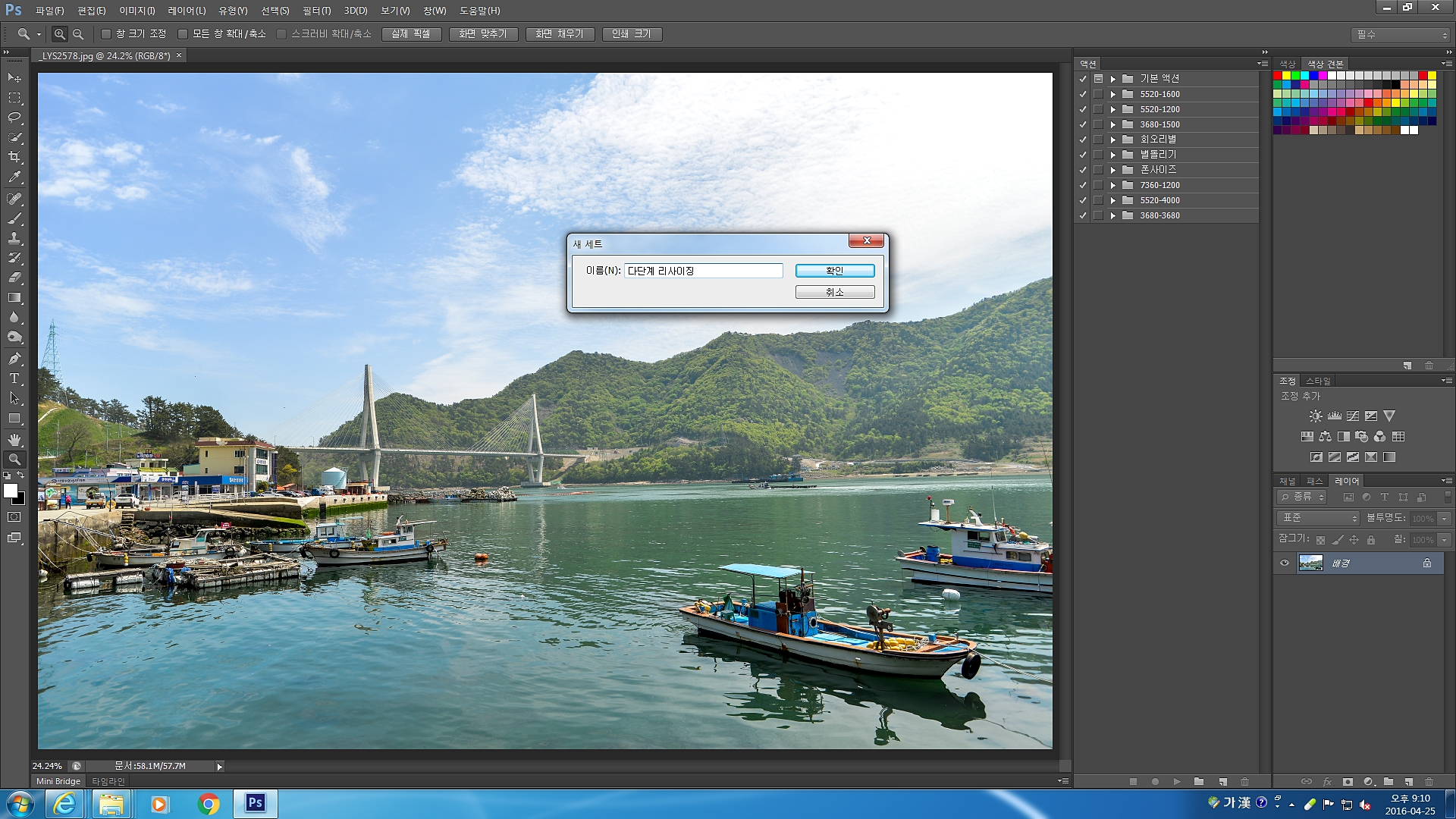Select the Horizontal Type tool

coord(14,378)
